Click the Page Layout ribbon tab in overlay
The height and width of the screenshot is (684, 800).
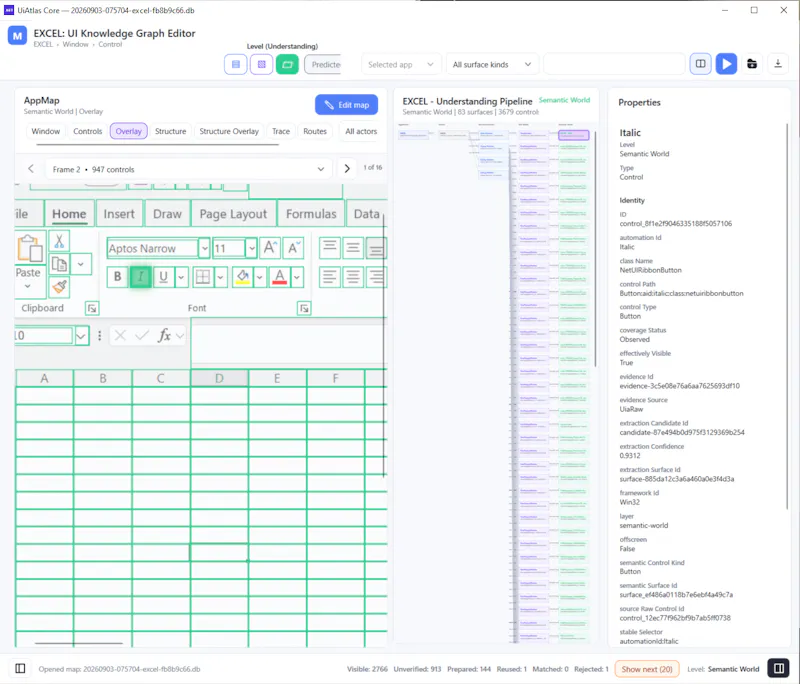coord(233,214)
